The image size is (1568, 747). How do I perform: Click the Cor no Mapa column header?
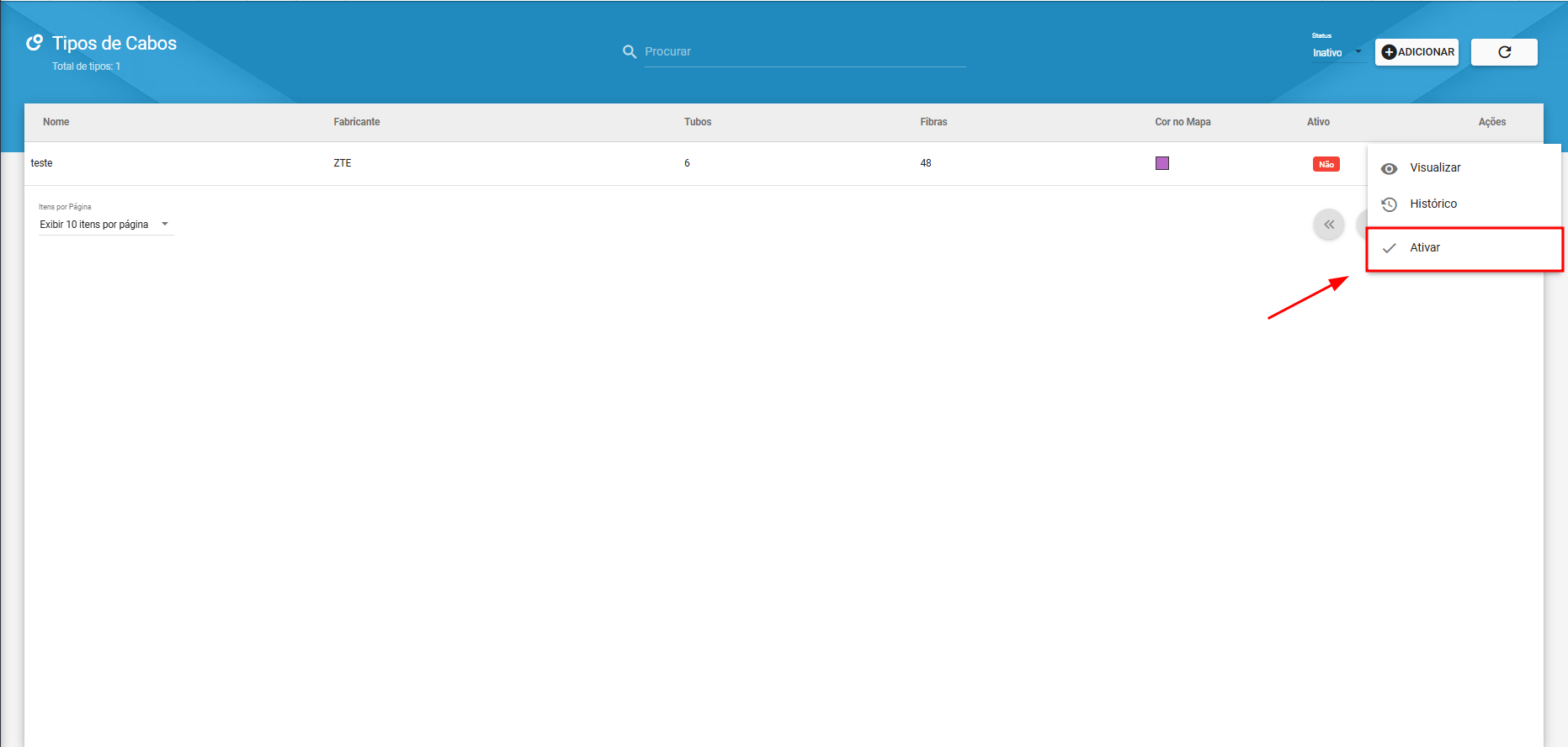(x=1183, y=122)
